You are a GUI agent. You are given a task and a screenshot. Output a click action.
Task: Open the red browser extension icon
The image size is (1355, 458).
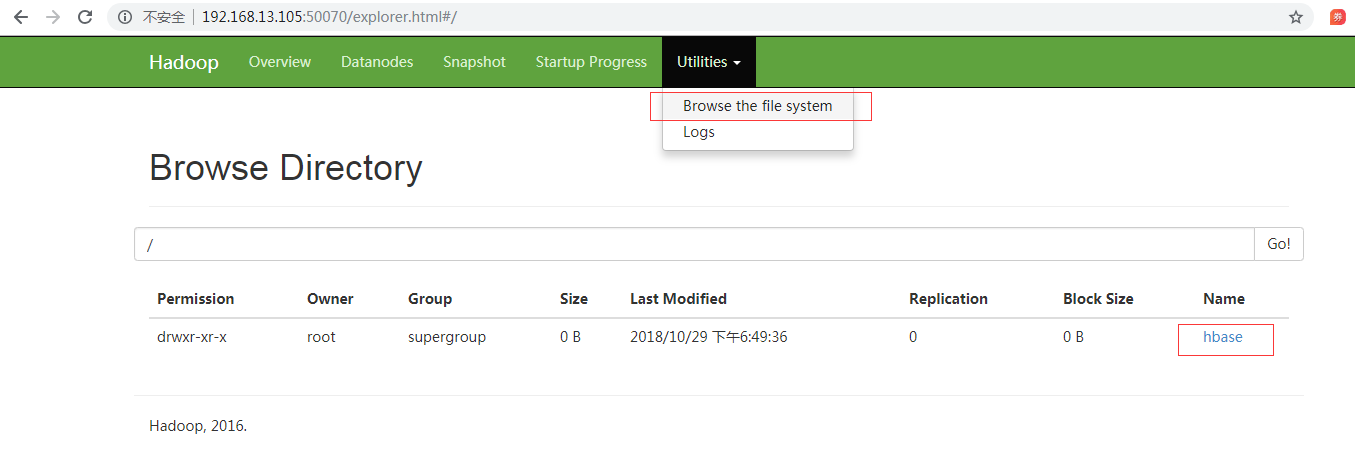point(1337,17)
